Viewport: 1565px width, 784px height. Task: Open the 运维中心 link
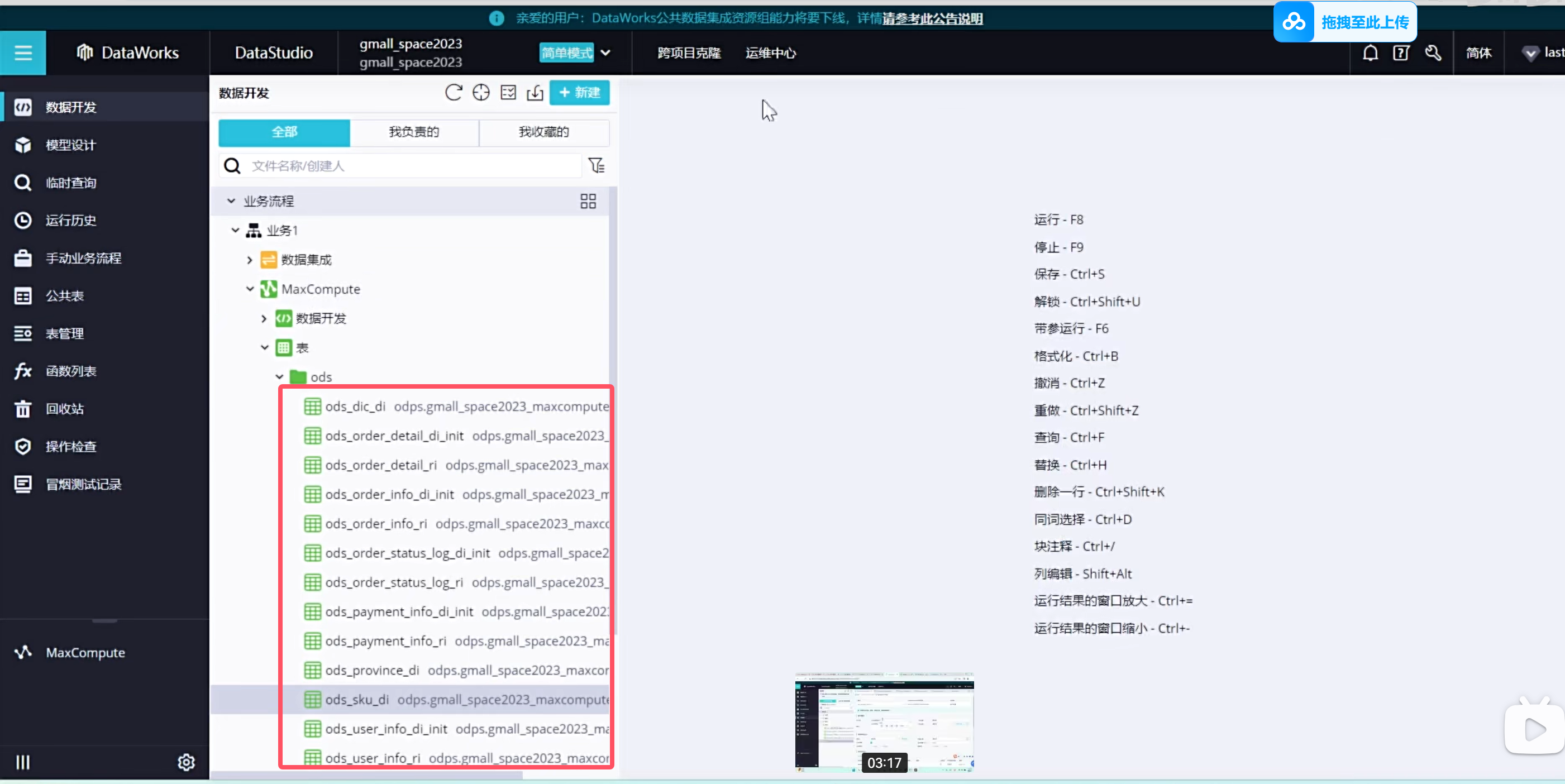(x=770, y=53)
